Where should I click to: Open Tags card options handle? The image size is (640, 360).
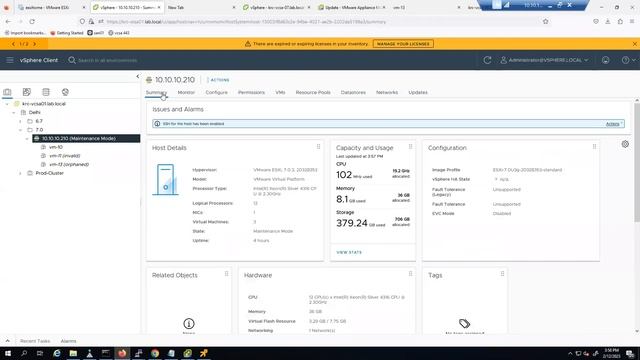point(502,274)
